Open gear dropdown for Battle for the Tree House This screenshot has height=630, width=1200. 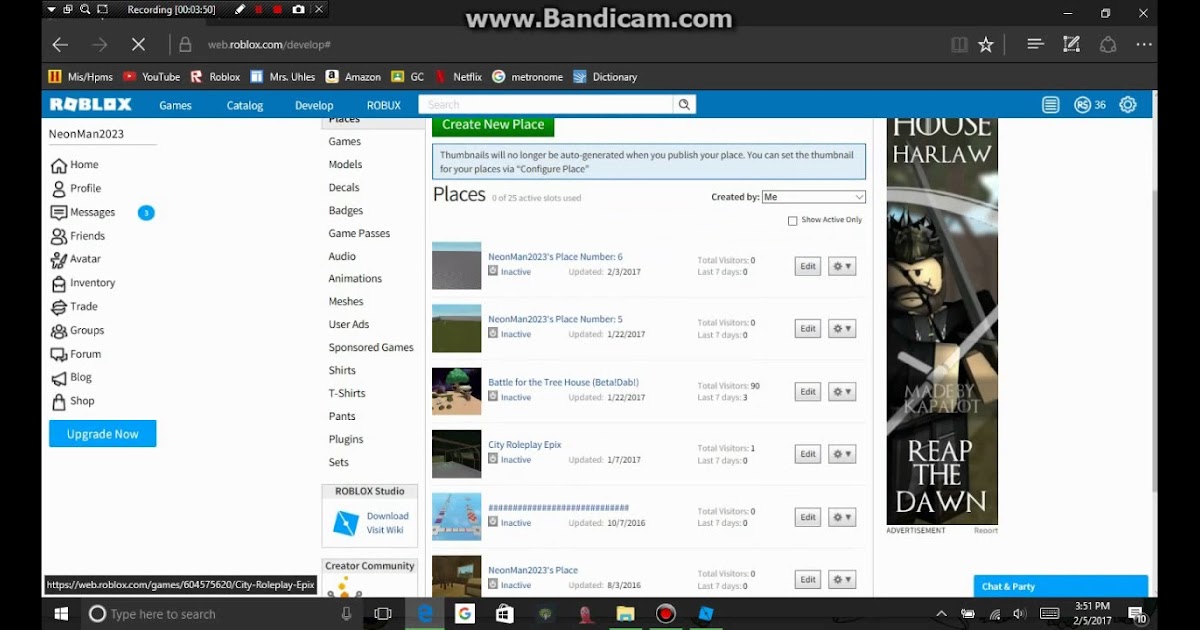click(x=842, y=392)
